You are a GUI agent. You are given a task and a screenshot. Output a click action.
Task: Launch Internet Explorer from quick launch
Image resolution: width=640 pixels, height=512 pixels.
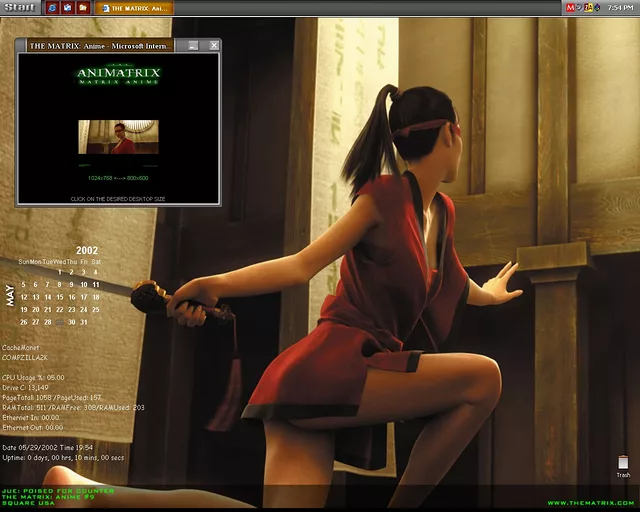tap(52, 8)
